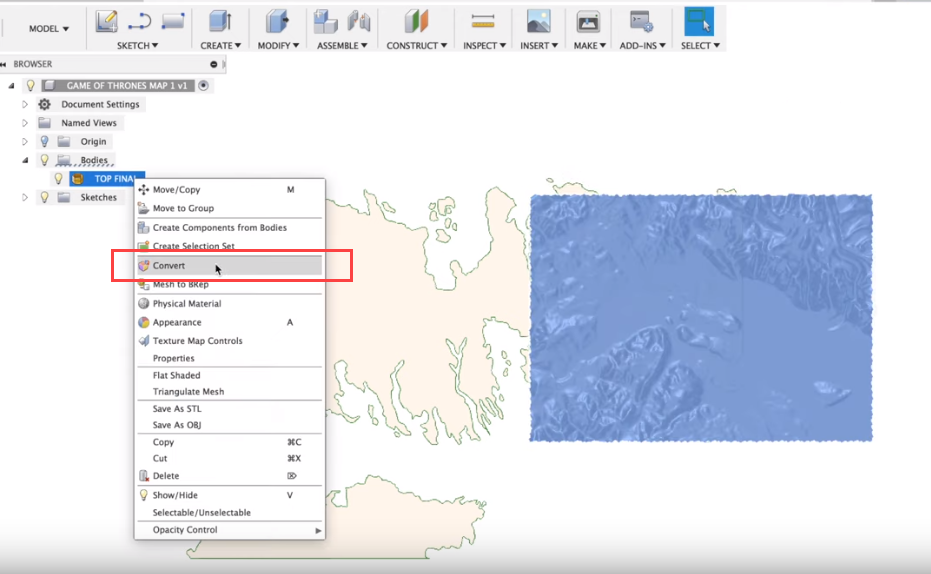Viewport: 931px width, 574px height.
Task: Choose Triangulate Mesh in the context menu
Action: 229,392
